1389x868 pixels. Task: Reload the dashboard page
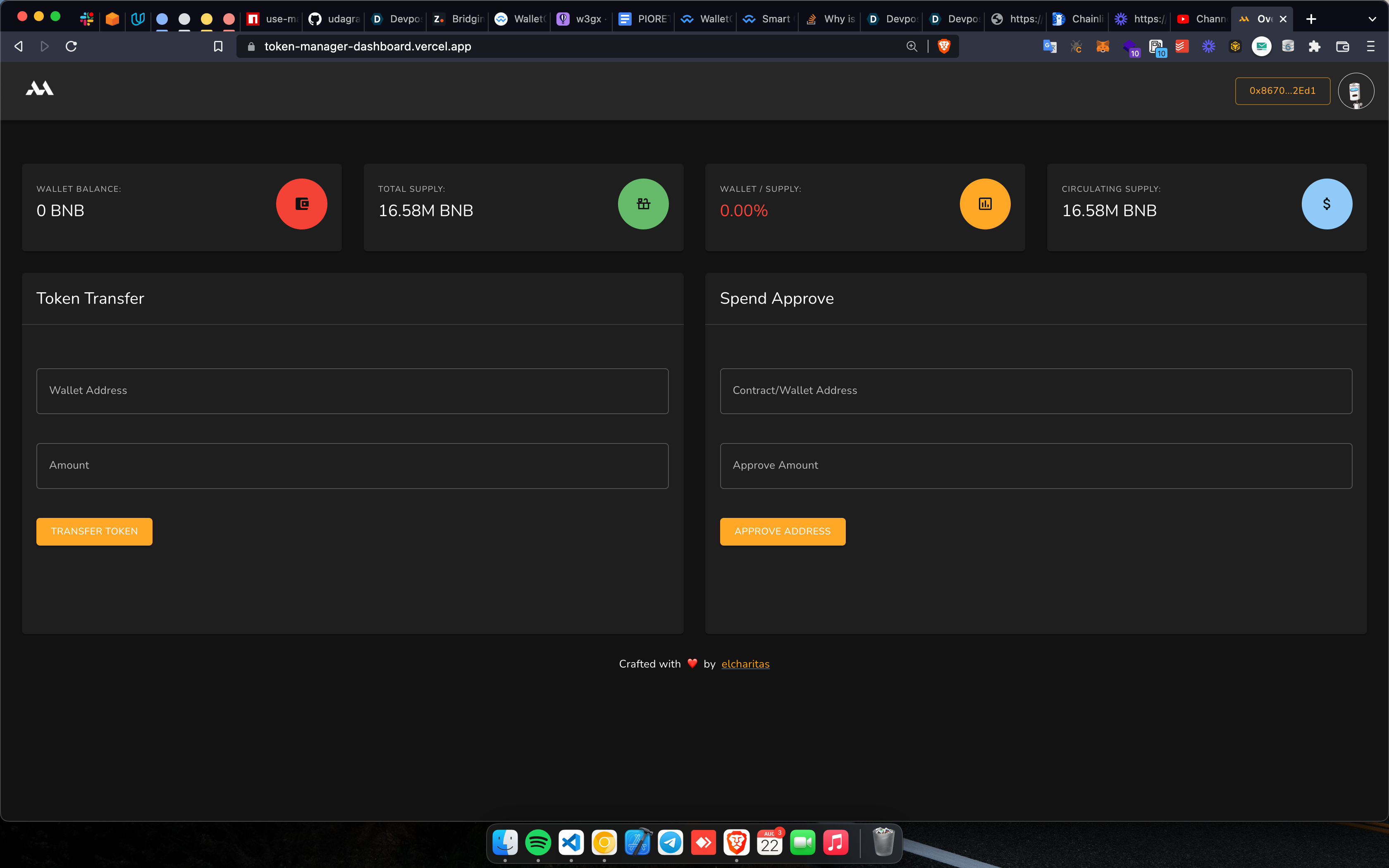[71, 46]
